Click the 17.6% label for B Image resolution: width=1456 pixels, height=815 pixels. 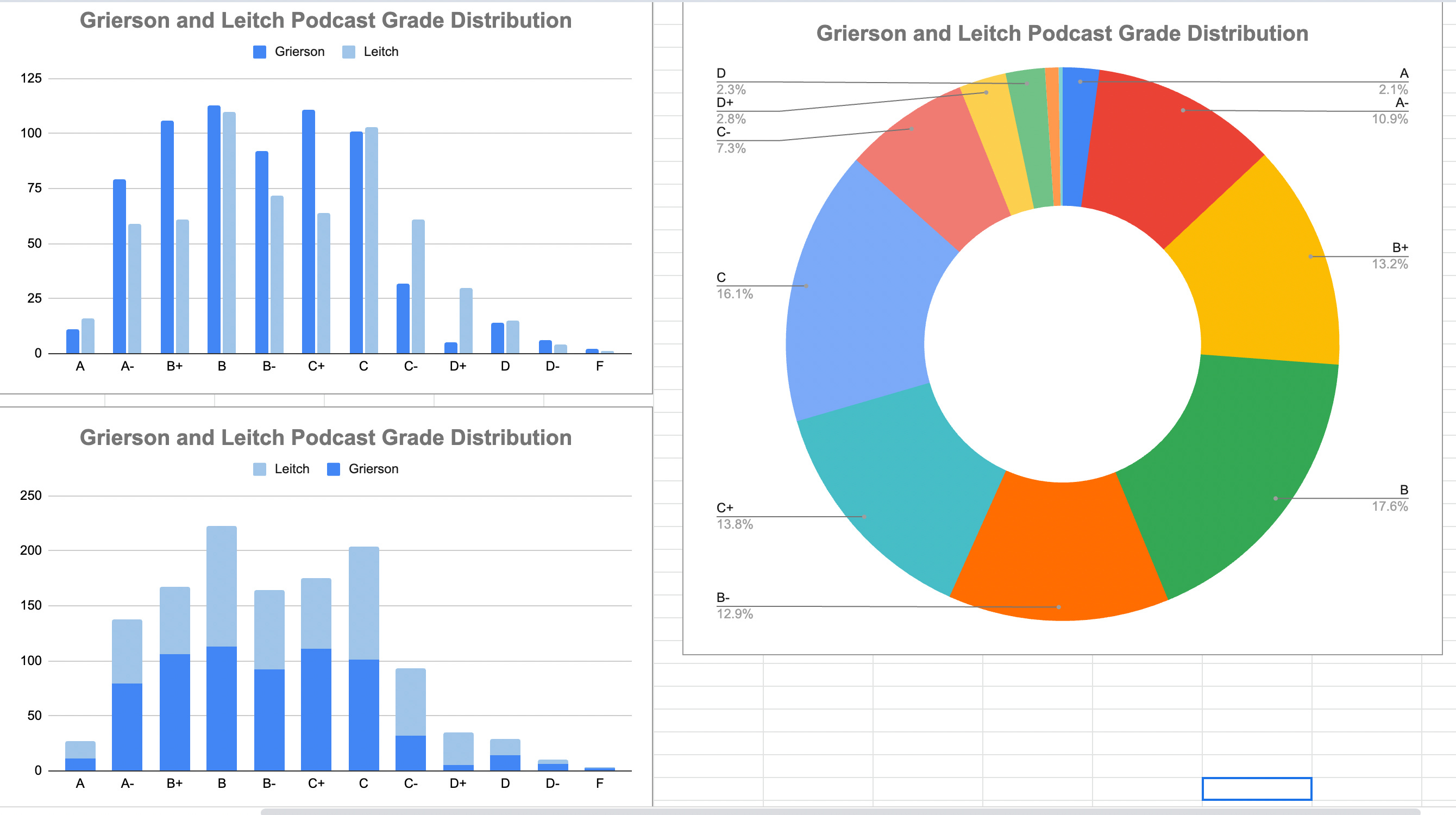pyautogui.click(x=1389, y=506)
